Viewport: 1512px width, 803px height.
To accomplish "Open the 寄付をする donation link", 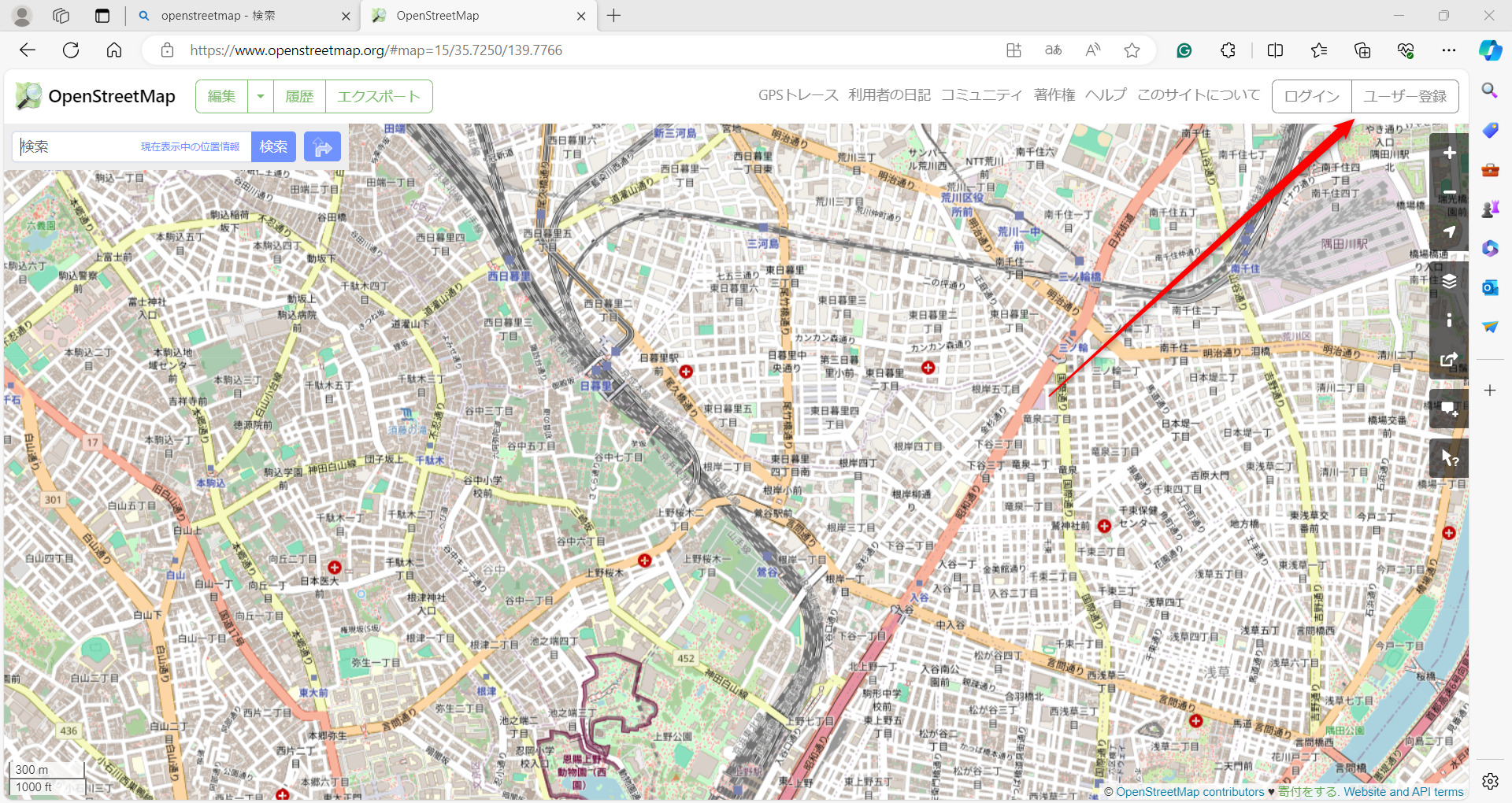I will [1307, 792].
